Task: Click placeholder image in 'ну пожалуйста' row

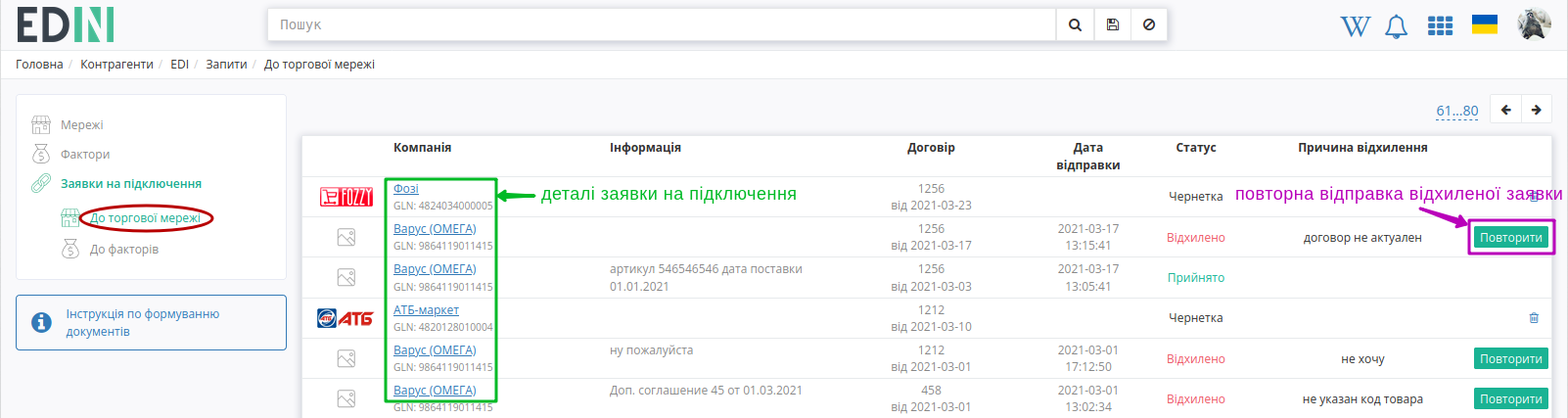Action: pyautogui.click(x=346, y=358)
